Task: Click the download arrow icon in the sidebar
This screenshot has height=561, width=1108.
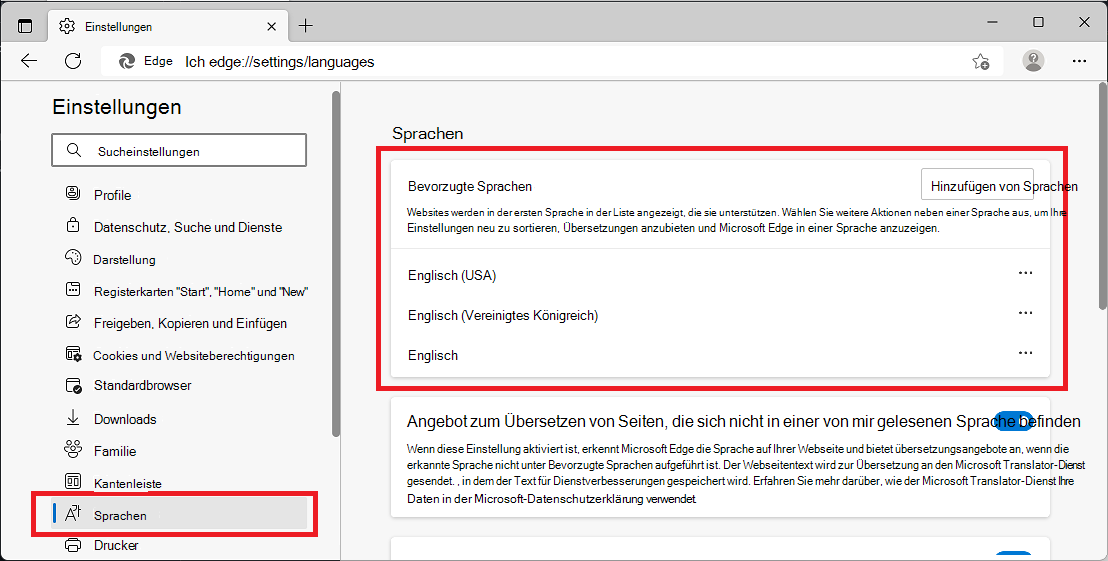Action: click(x=73, y=418)
